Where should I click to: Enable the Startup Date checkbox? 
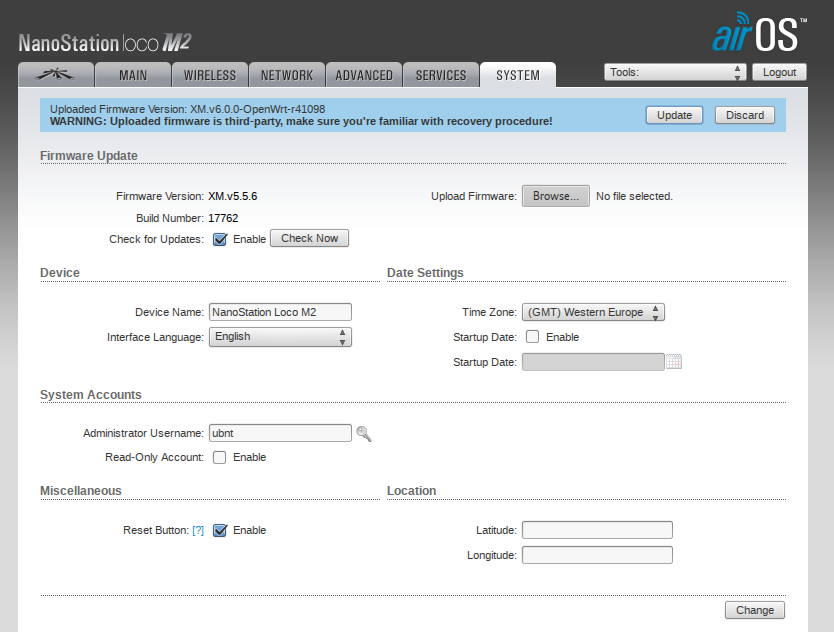pos(533,337)
